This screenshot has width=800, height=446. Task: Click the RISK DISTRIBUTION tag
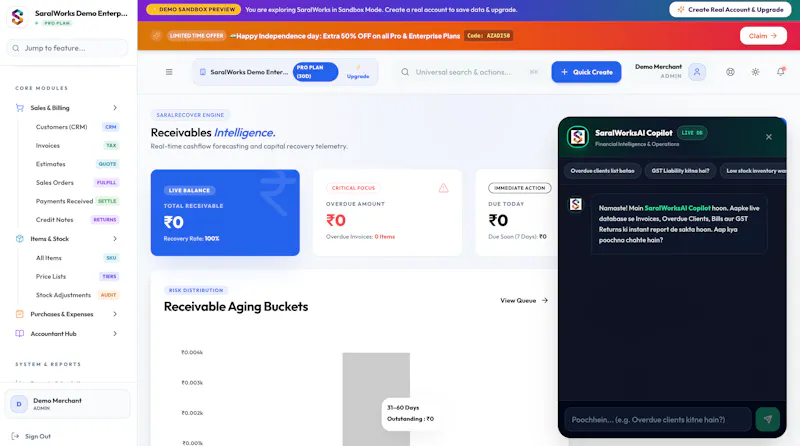pyautogui.click(x=196, y=290)
